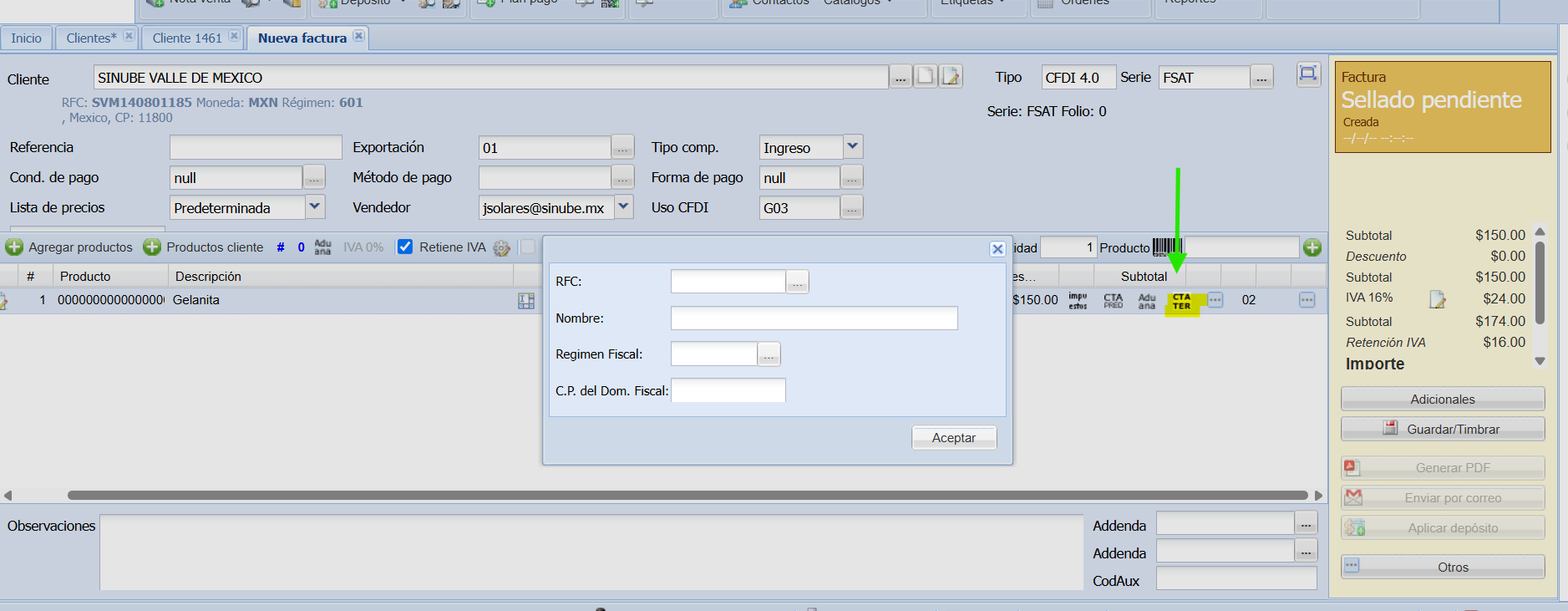Click the Aduana icon in Gelanita row

pos(1147,301)
